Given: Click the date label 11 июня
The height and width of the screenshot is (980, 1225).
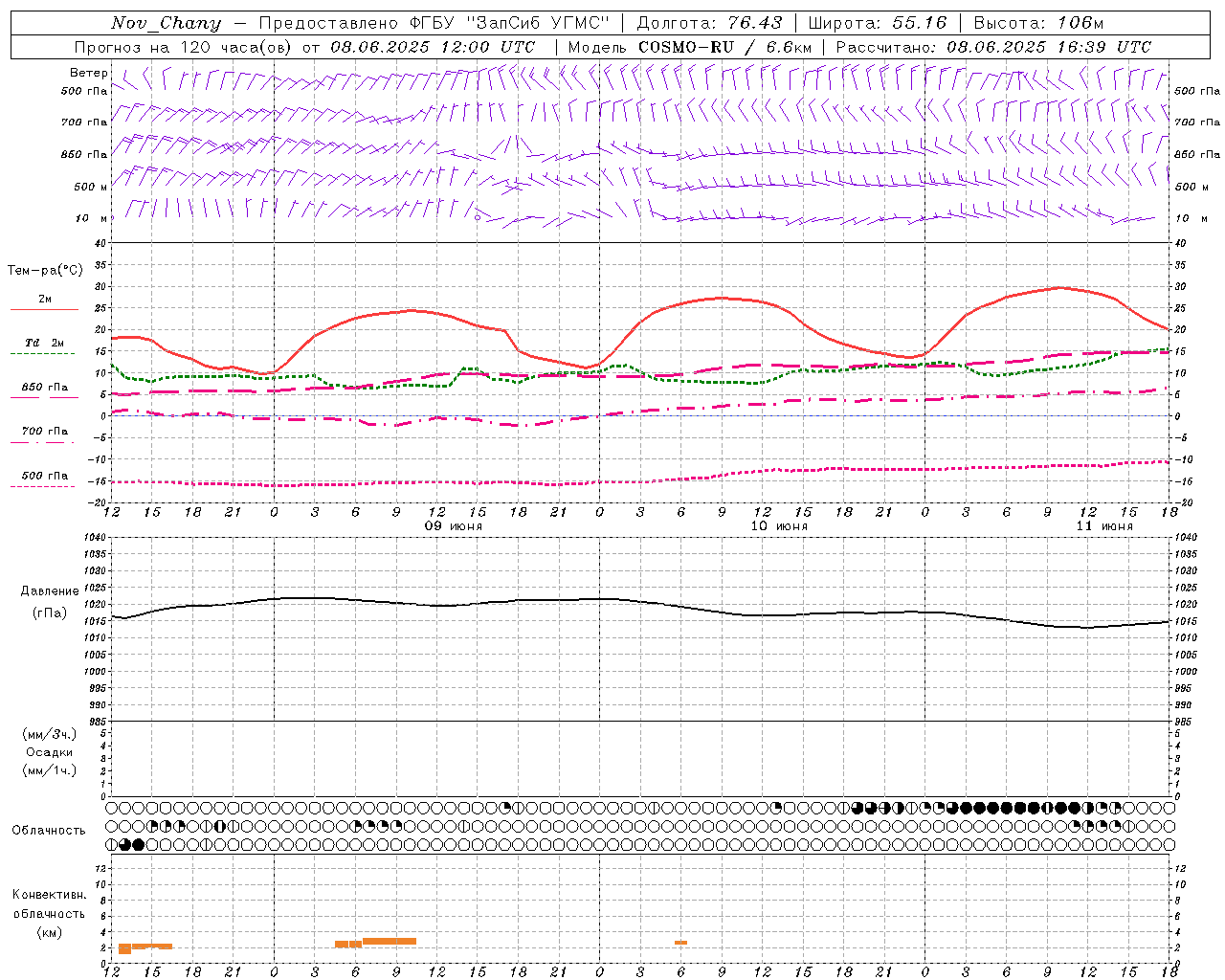Looking at the screenshot, I should (1104, 526).
